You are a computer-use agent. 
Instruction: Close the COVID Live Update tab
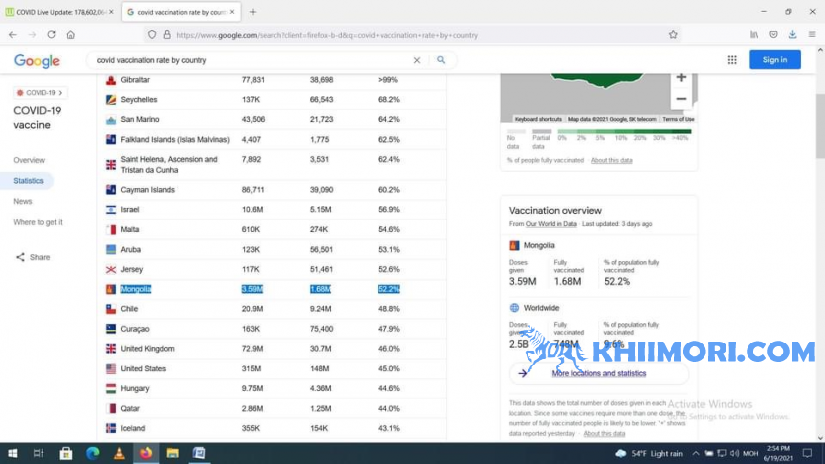click(111, 12)
